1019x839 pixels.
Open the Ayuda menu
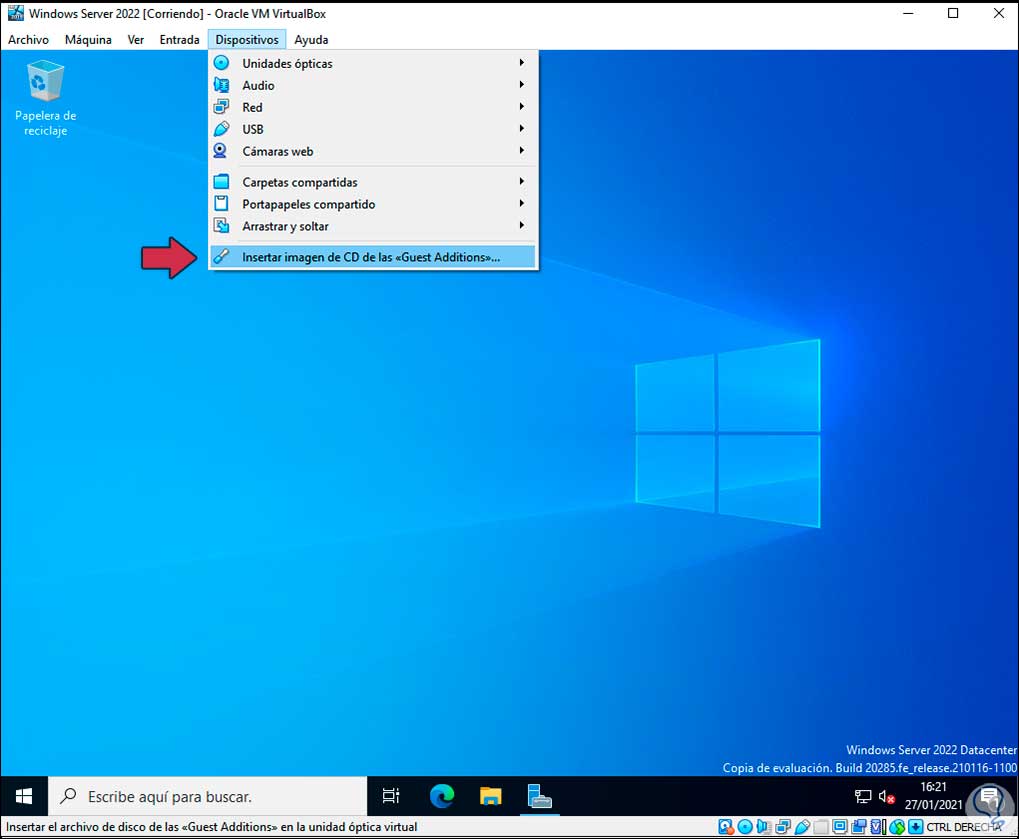click(311, 40)
